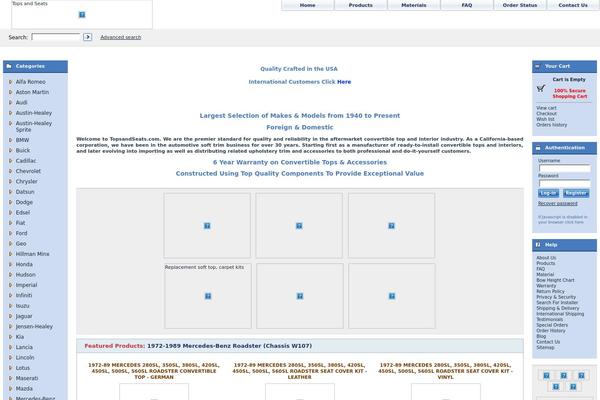The width and height of the screenshot is (600, 400).
Task: Expand the Chevrolet category arrow
Action: (10, 171)
